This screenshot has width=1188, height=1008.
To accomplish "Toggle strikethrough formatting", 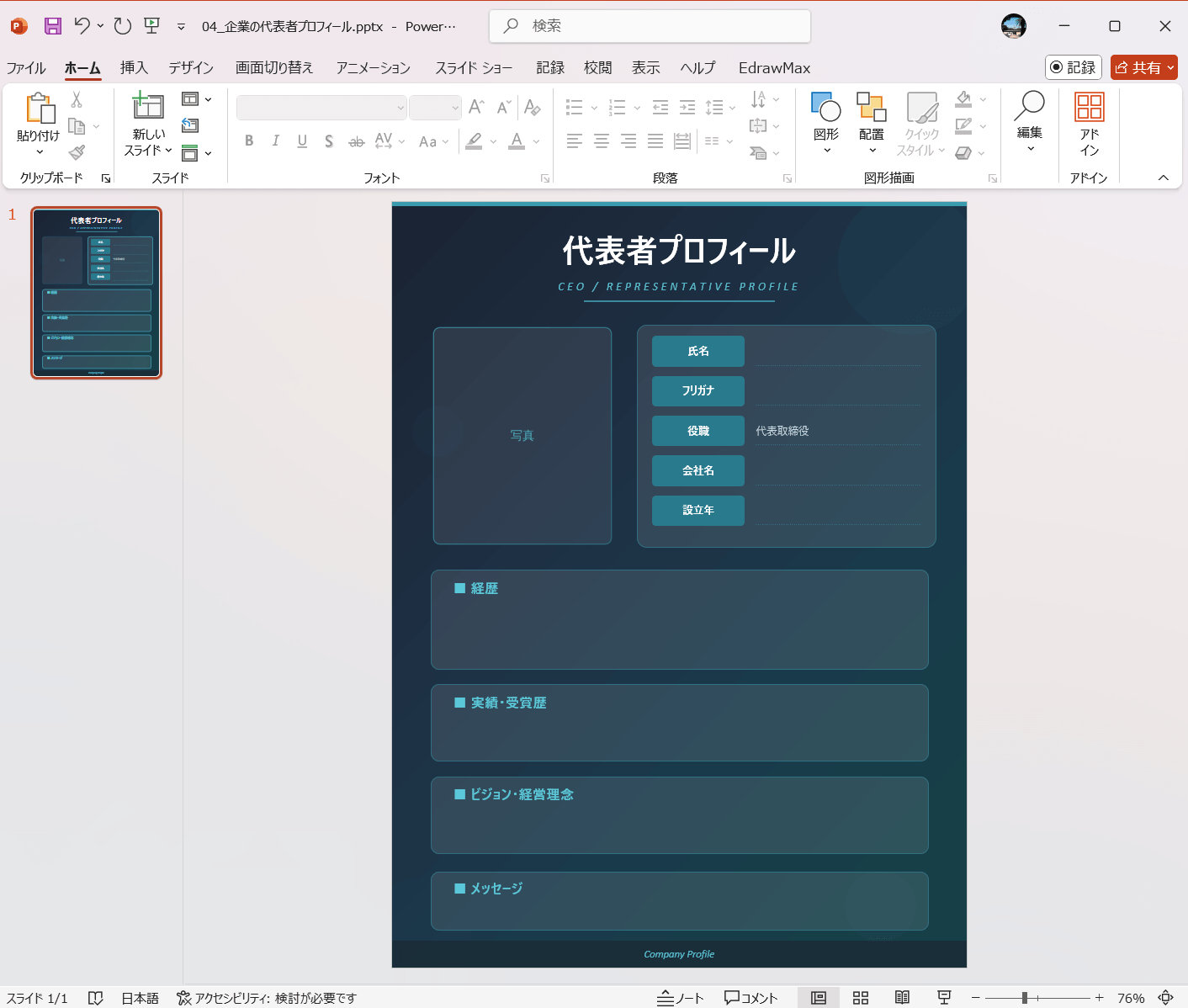I will point(356,141).
